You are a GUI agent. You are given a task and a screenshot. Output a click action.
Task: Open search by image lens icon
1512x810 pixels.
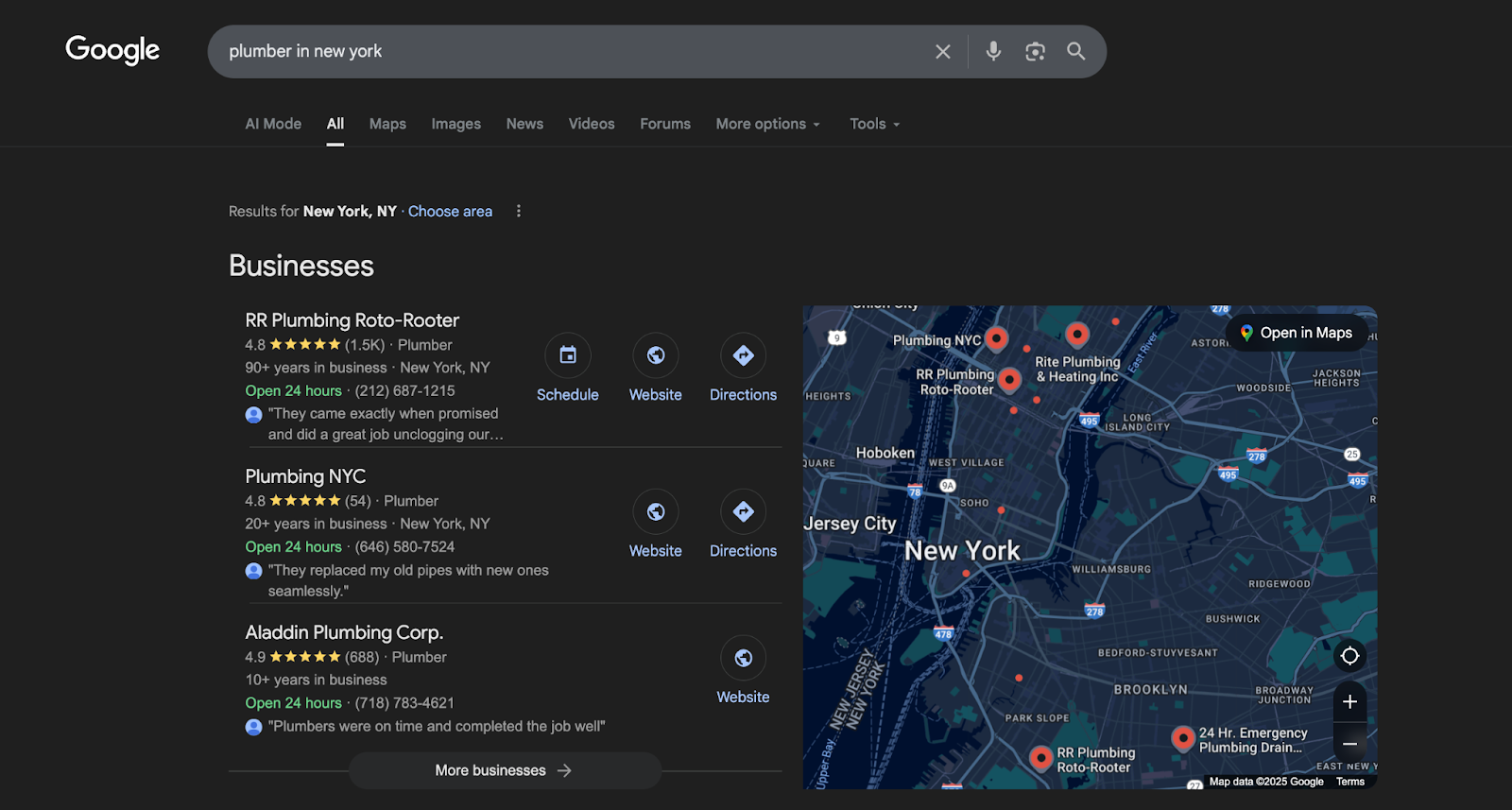pyautogui.click(x=1035, y=52)
